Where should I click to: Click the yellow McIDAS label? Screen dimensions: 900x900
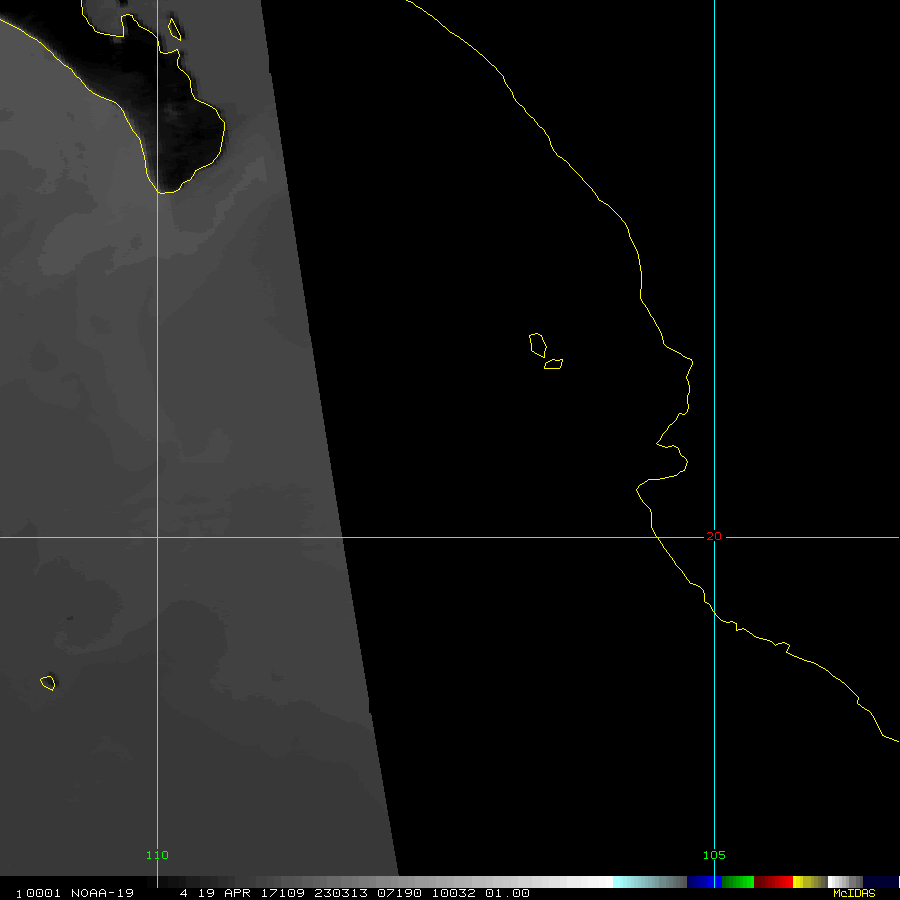coord(854,893)
